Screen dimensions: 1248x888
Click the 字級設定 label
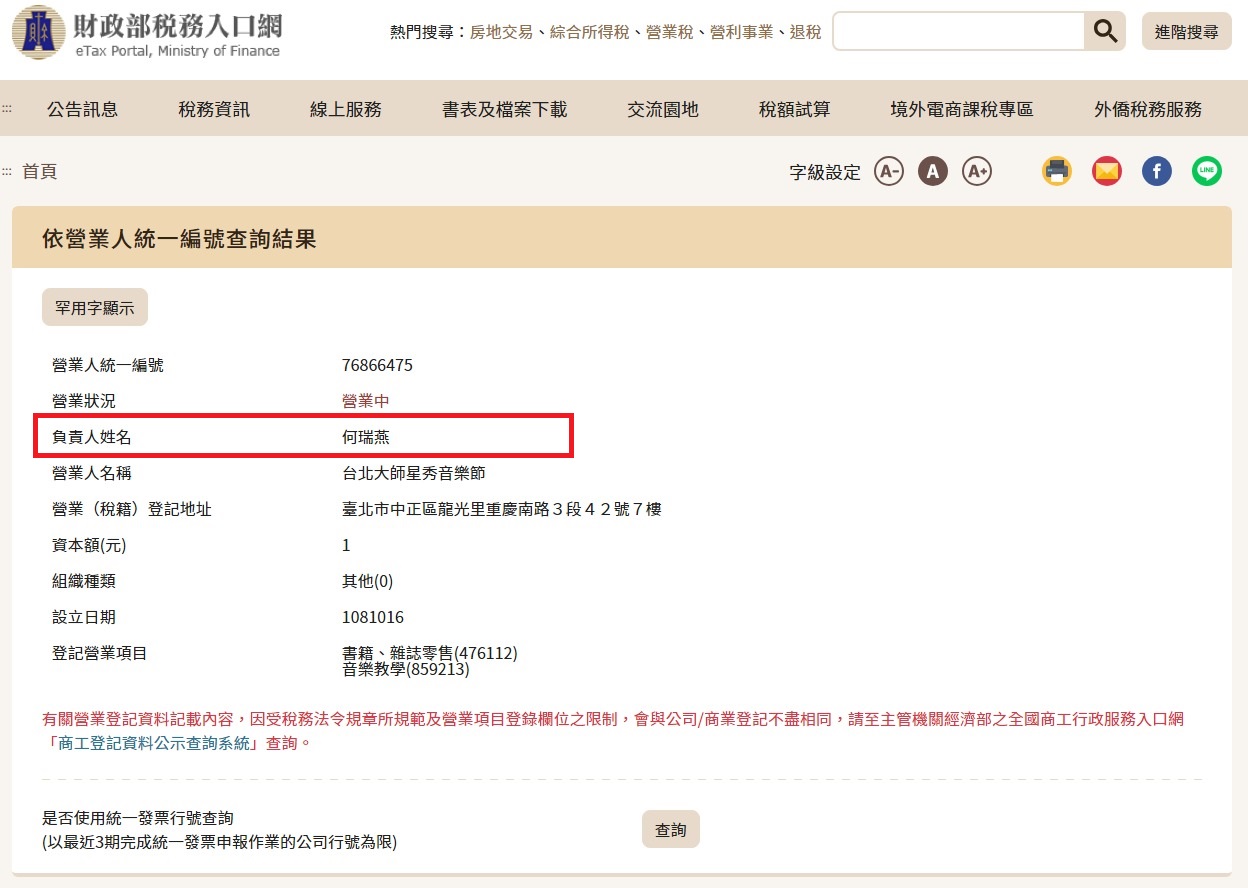point(825,172)
